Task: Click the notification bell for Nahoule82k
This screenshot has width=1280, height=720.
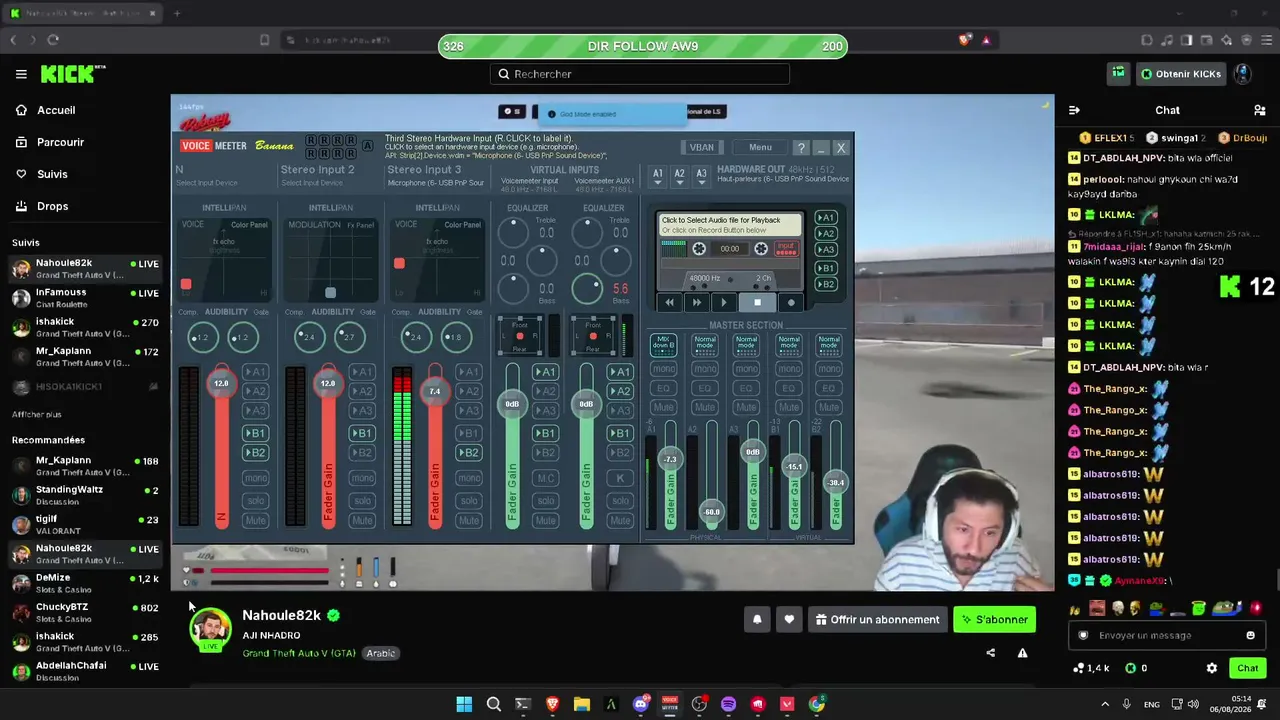Action: point(757,620)
